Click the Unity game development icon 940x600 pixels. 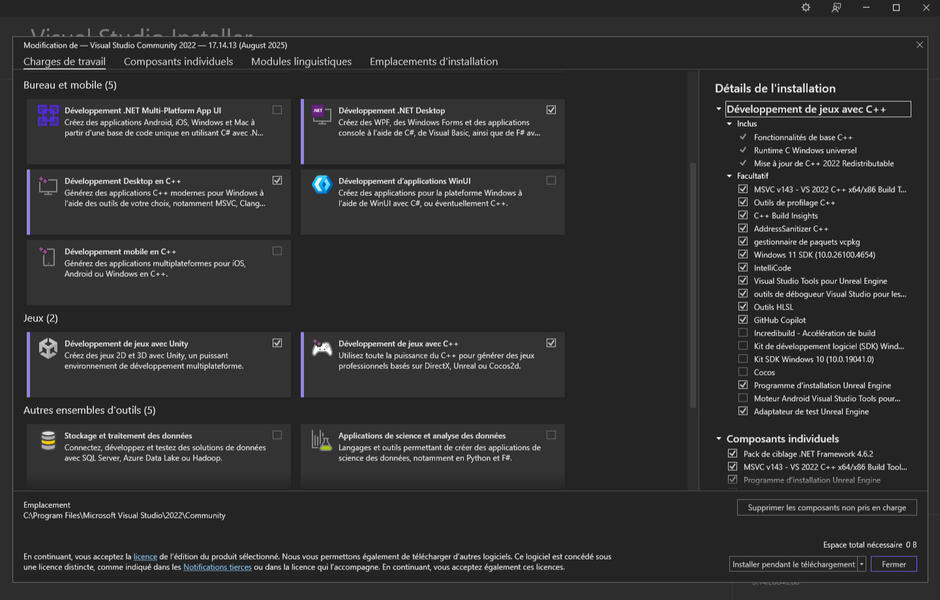48,348
